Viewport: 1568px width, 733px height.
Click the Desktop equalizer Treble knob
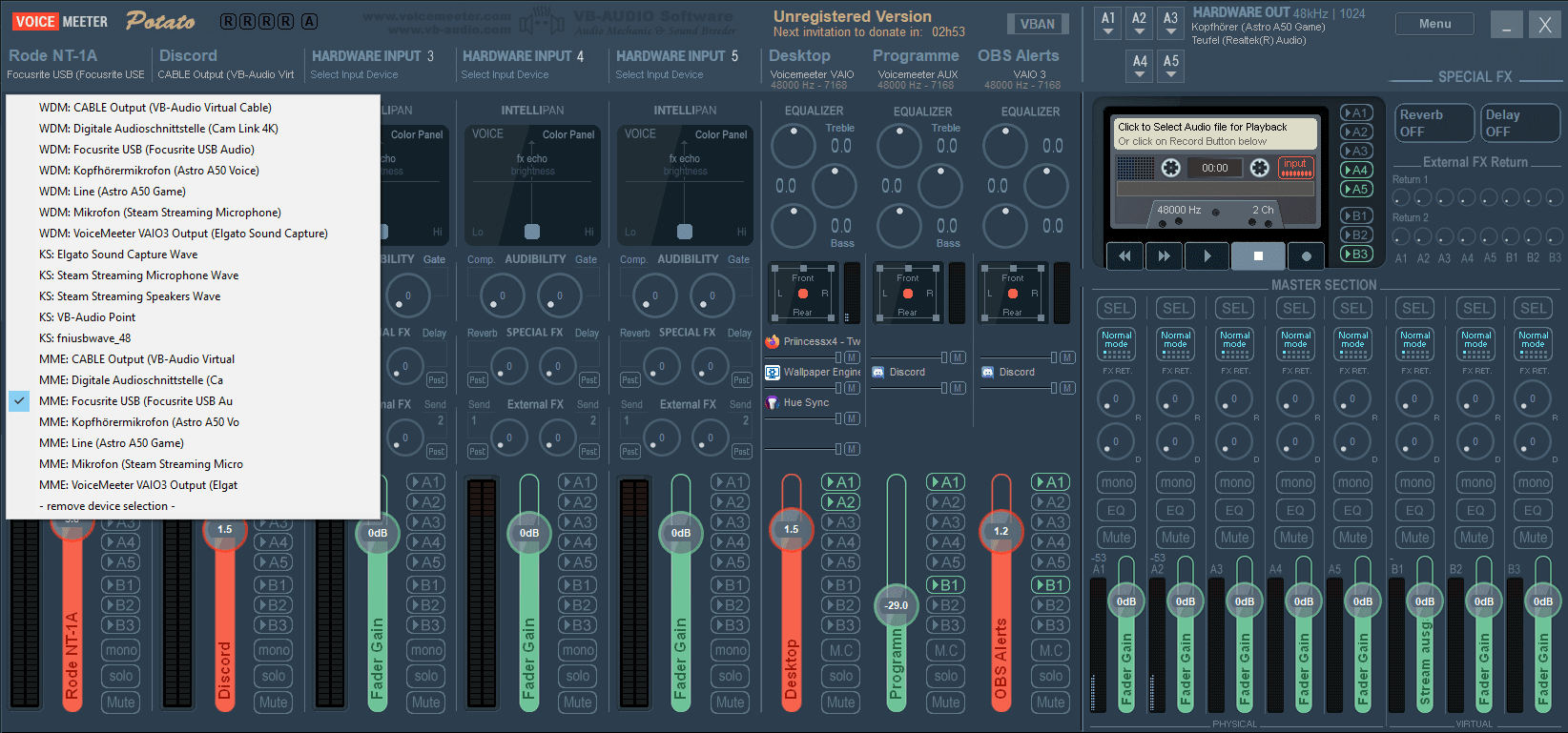tap(794, 146)
